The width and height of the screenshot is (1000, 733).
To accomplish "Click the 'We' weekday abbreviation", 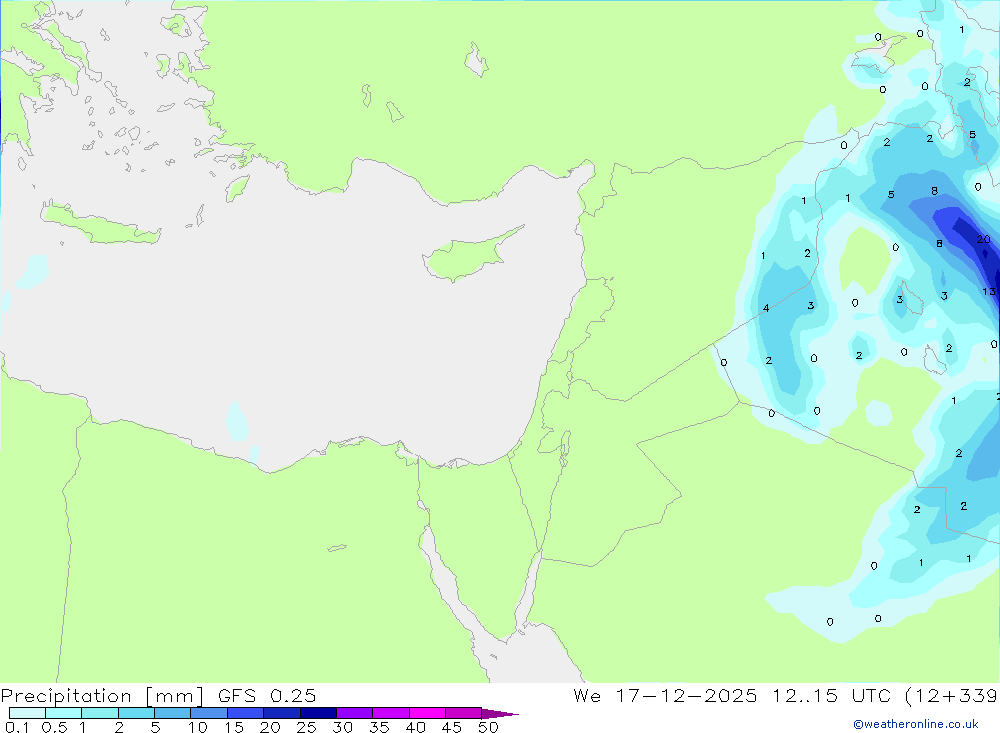I will tap(587, 695).
